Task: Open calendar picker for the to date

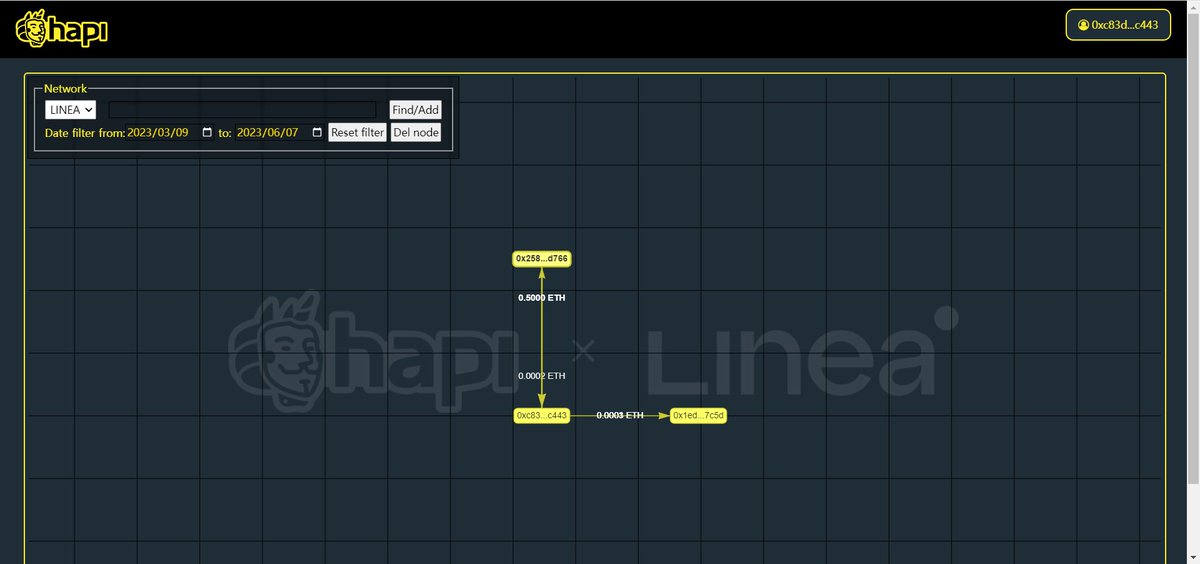Action: (317, 133)
